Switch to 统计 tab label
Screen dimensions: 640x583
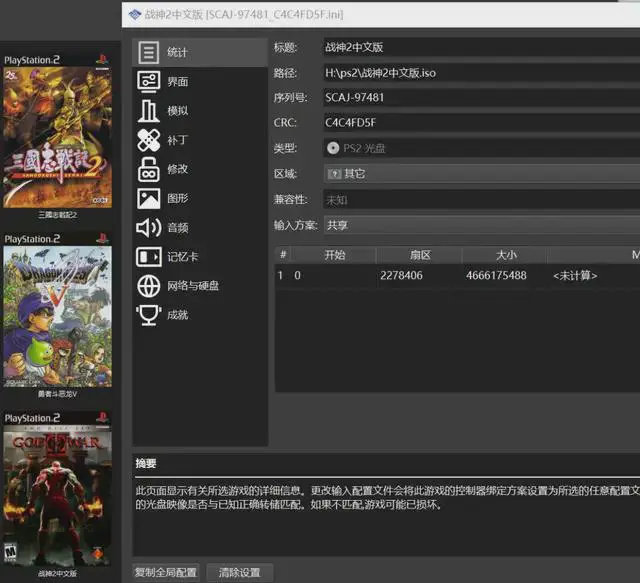[x=177, y=52]
